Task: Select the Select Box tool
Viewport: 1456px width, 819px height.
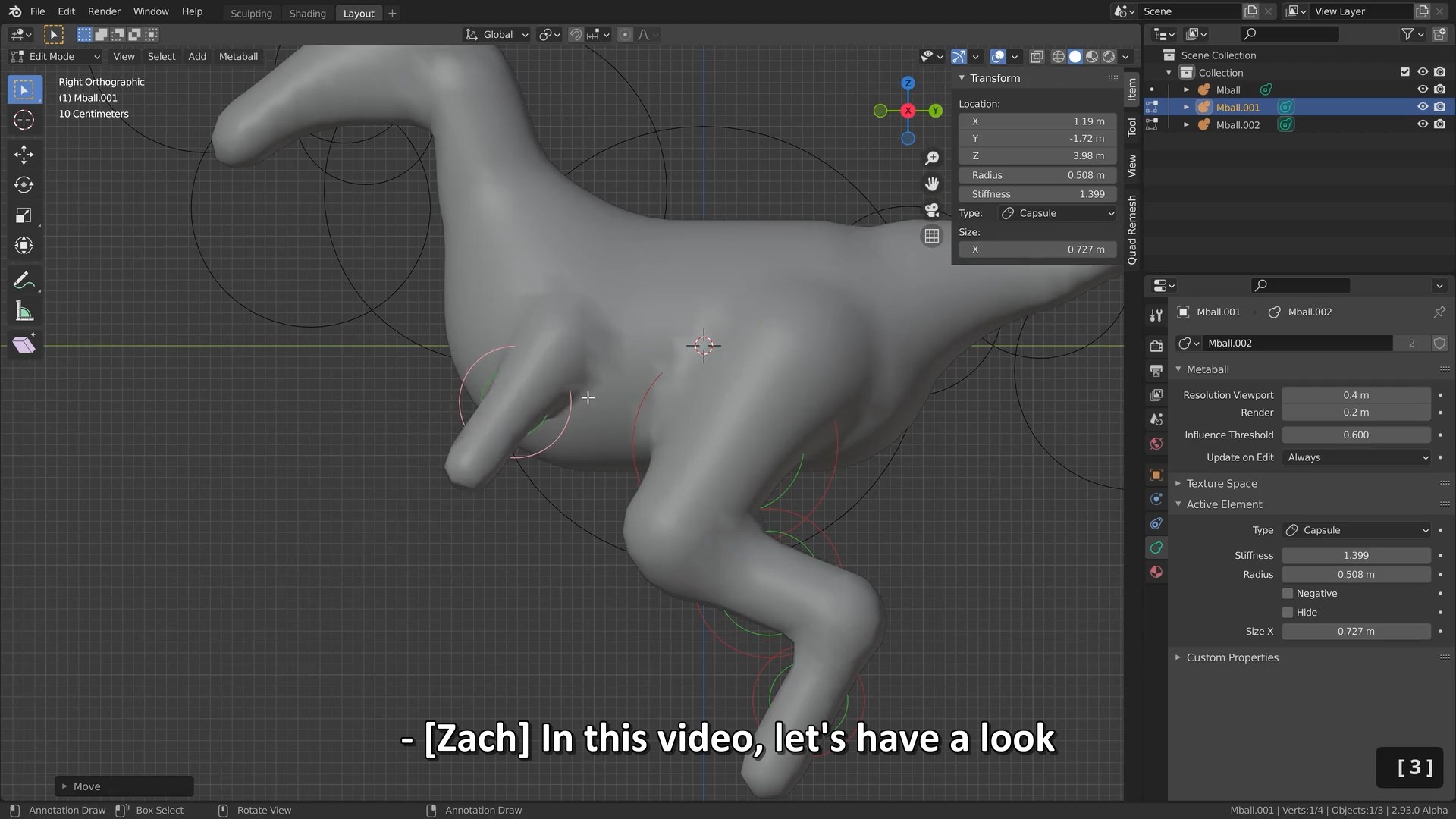Action: tap(24, 89)
